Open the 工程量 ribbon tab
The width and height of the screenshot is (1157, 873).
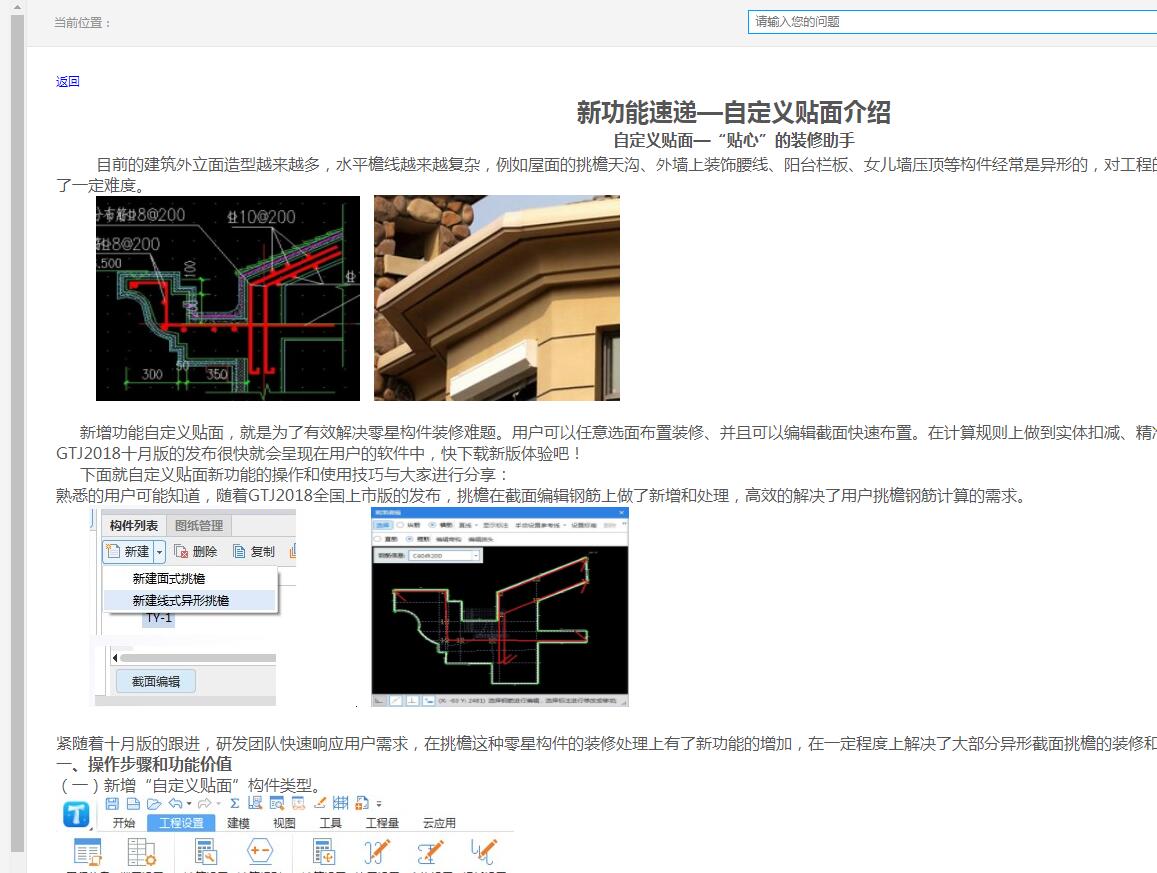coord(382,823)
